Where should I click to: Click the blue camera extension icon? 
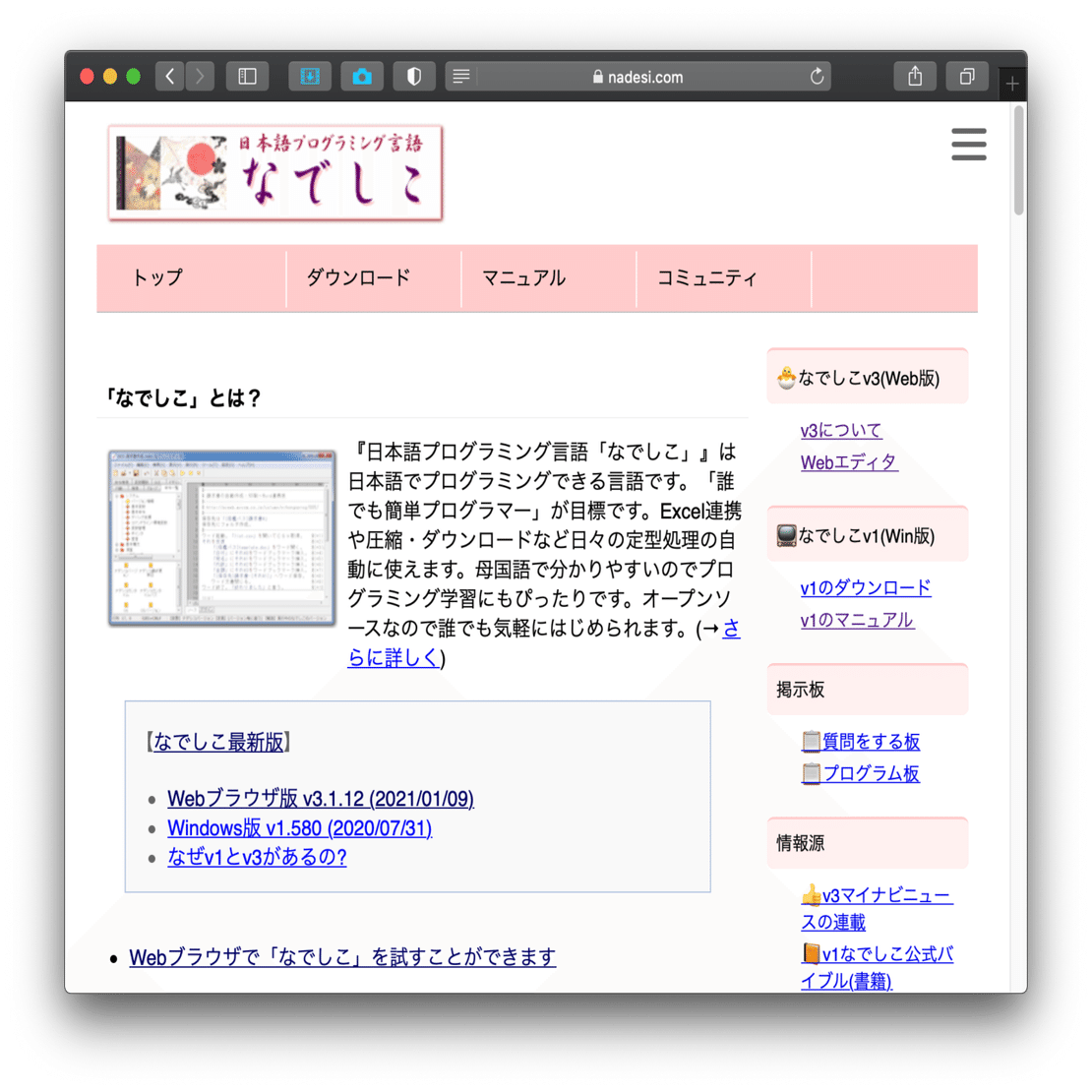coord(362,76)
